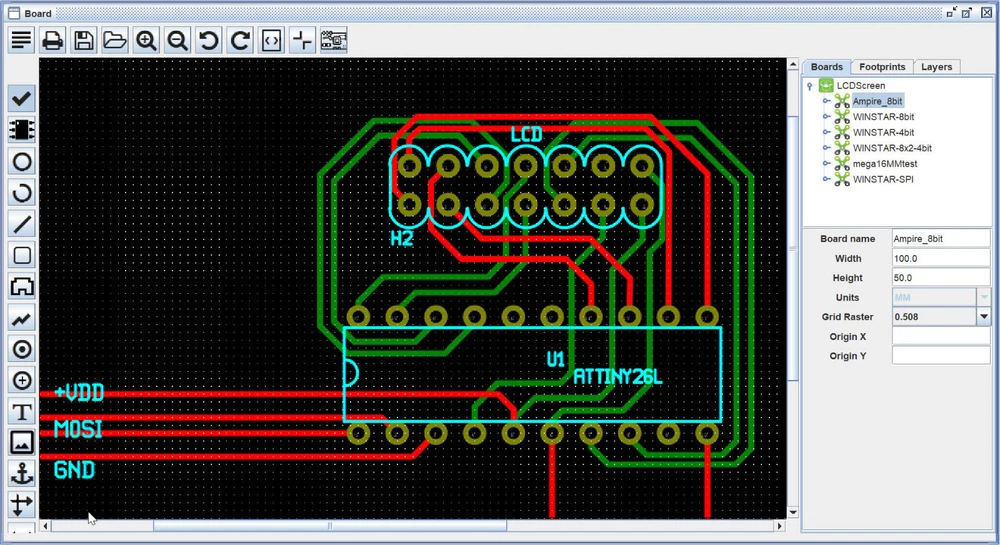Click the Zoom In magnifier
Viewport: 1000px width, 545px height.
(147, 41)
